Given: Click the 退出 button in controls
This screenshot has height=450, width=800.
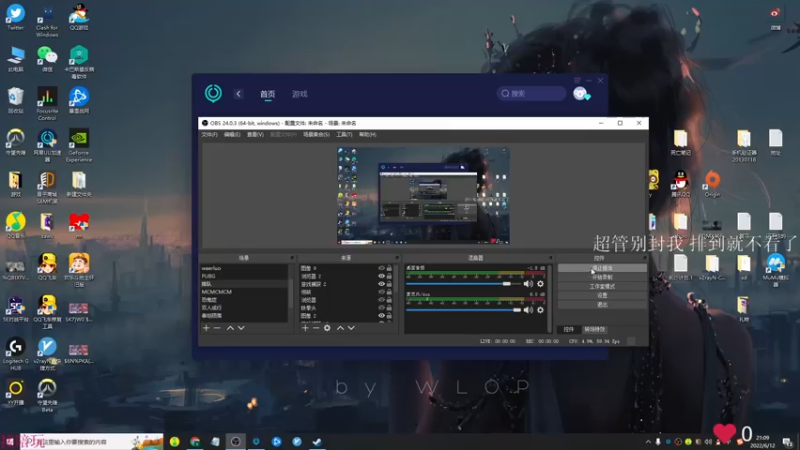Looking at the screenshot, I should pos(602,305).
